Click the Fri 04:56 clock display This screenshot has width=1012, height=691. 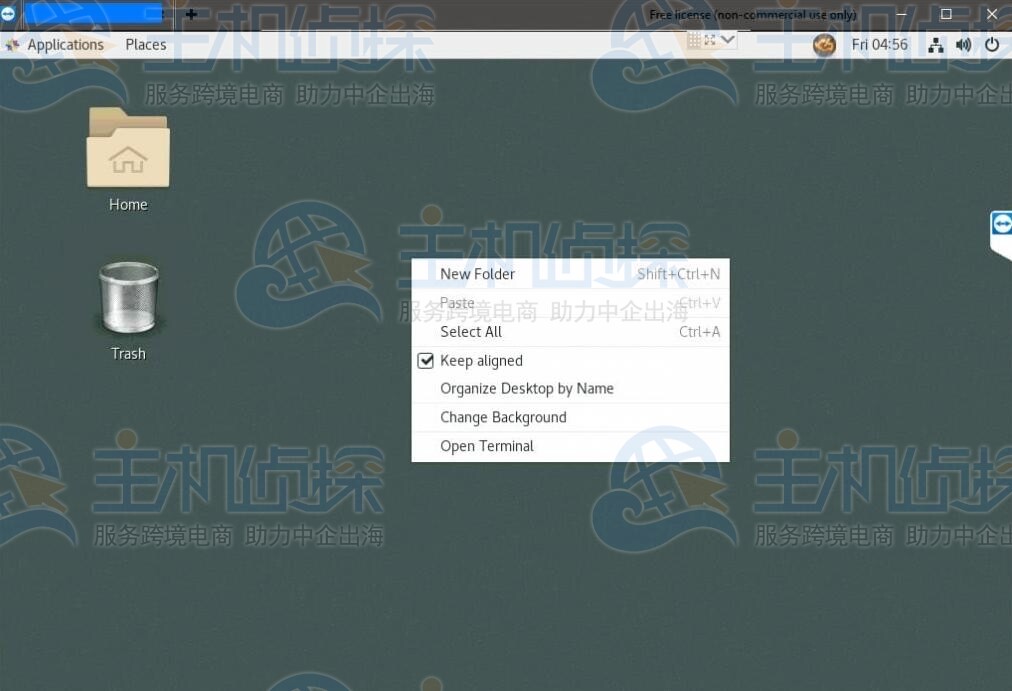coord(879,44)
